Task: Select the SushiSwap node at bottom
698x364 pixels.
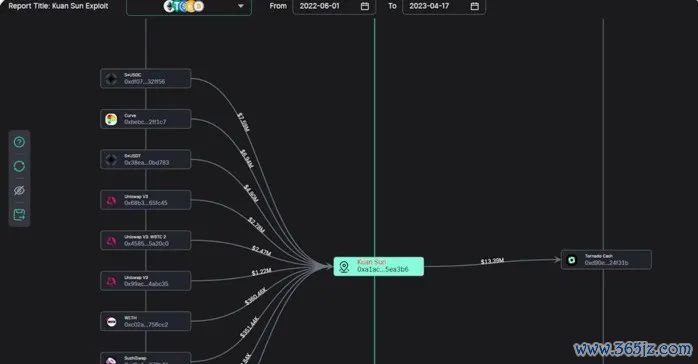Action: click(146, 359)
